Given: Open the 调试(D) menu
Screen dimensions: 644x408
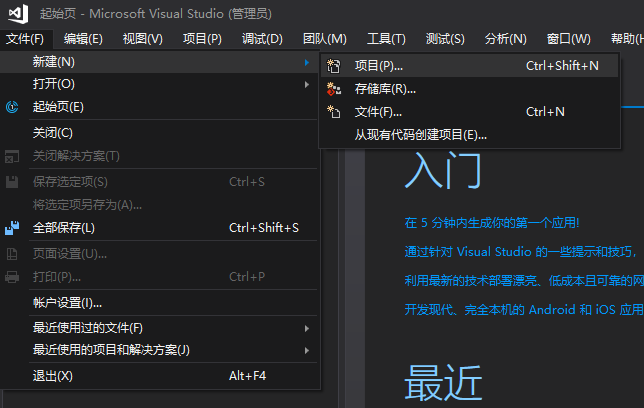Looking at the screenshot, I should [262, 39].
